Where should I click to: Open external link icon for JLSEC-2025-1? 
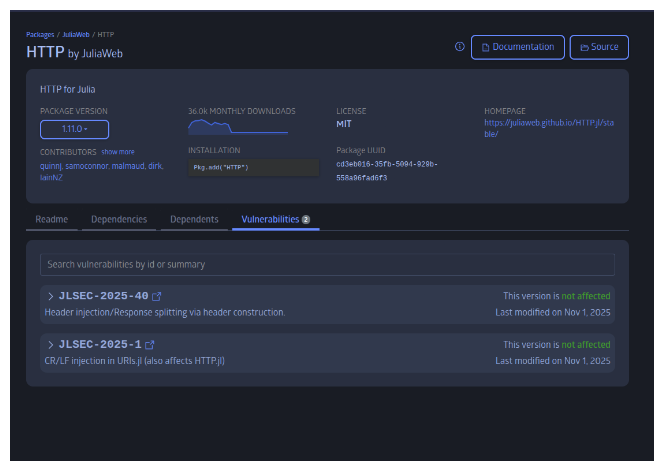click(150, 345)
